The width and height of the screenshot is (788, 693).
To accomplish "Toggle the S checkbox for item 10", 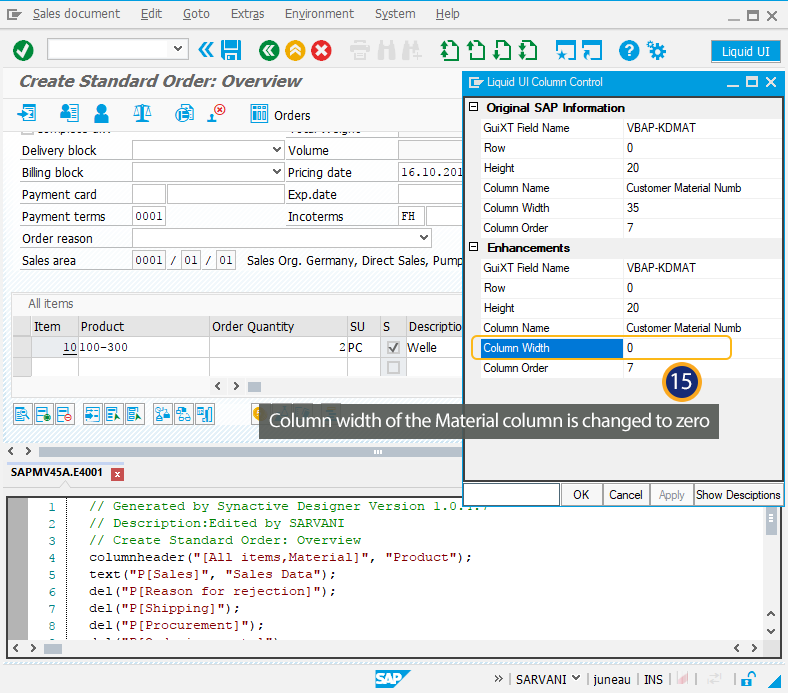I will 393,347.
